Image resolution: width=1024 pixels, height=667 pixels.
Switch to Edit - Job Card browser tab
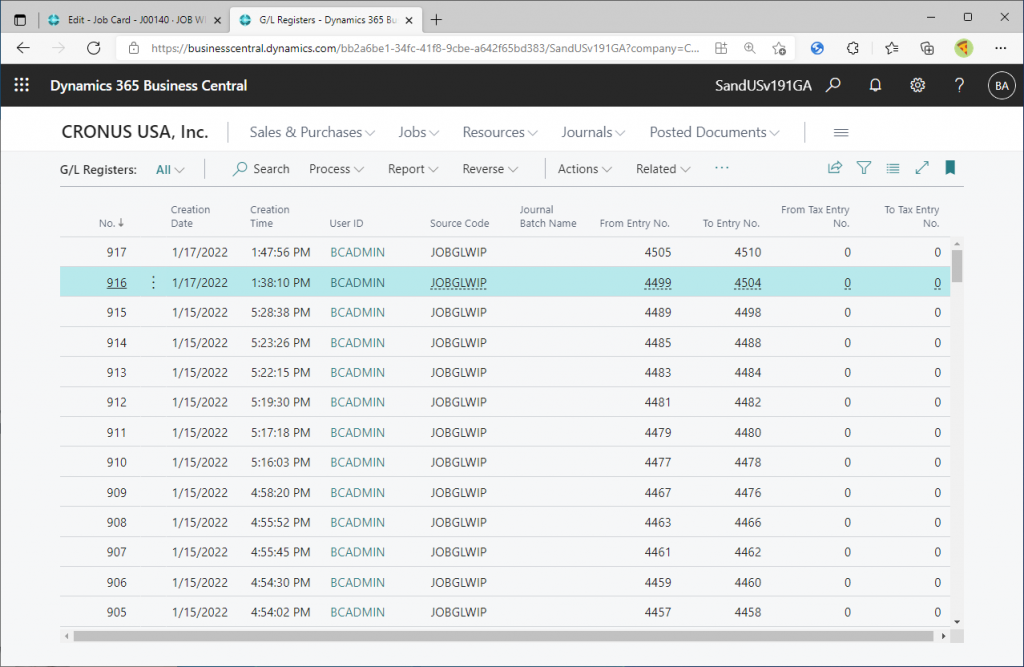pos(135,20)
